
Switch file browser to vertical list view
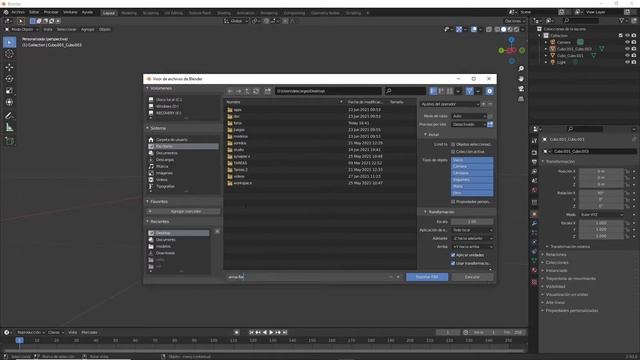pyautogui.click(x=433, y=91)
